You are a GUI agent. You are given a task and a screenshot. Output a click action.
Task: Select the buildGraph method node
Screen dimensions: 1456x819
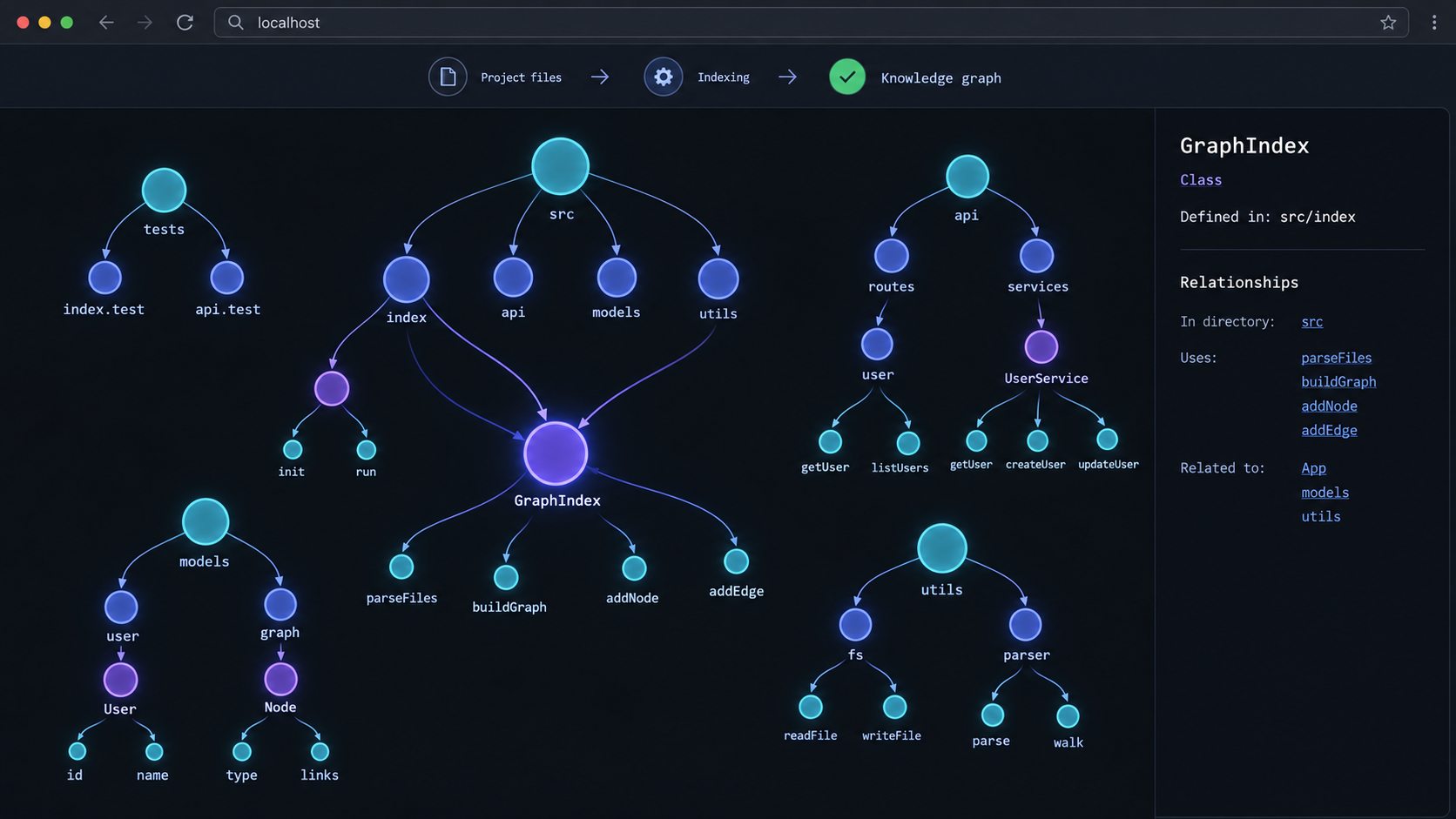506,577
